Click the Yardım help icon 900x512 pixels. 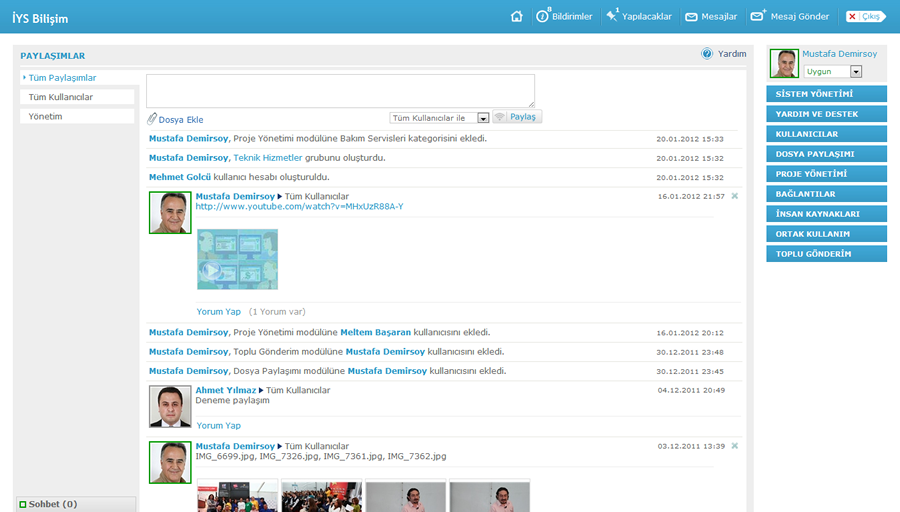click(x=707, y=54)
